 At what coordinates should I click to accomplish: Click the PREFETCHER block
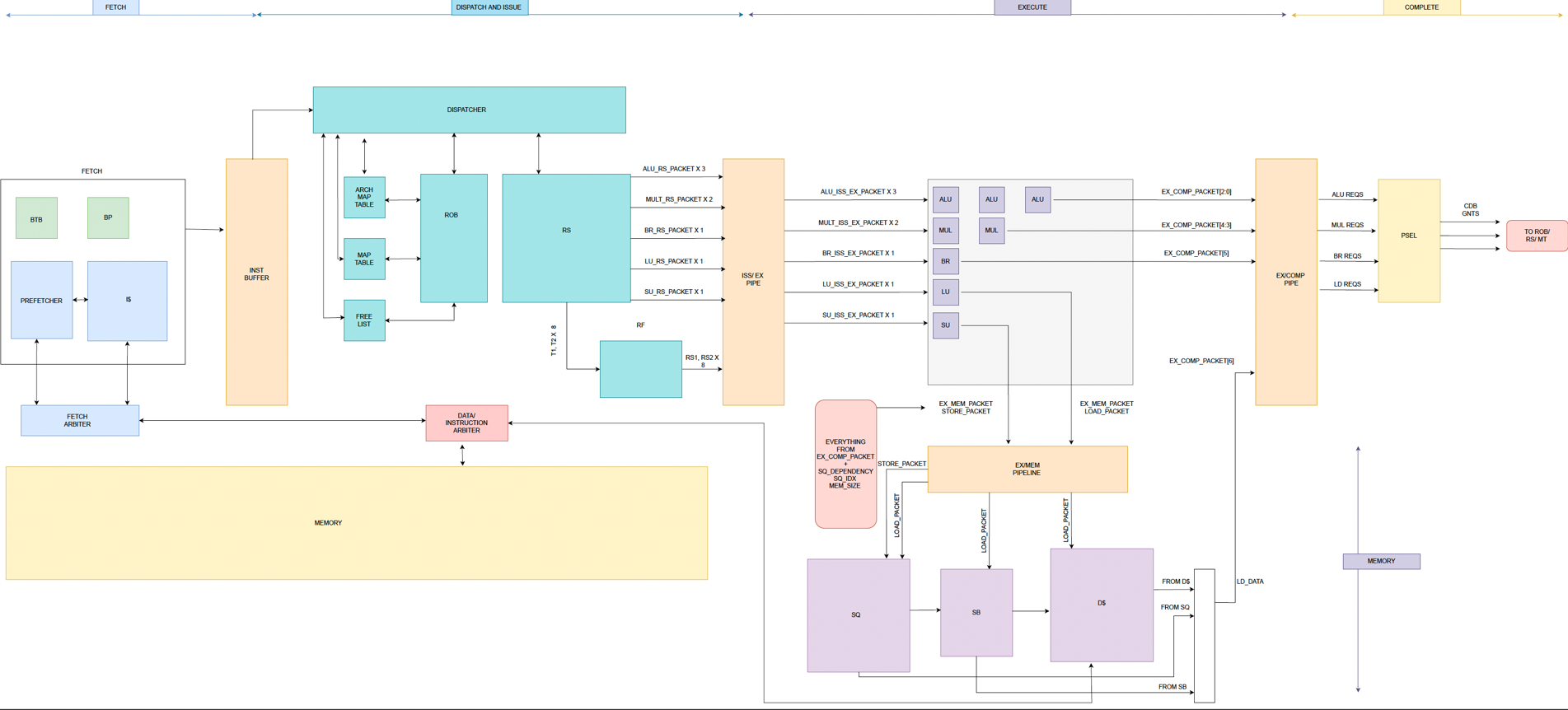pos(41,300)
